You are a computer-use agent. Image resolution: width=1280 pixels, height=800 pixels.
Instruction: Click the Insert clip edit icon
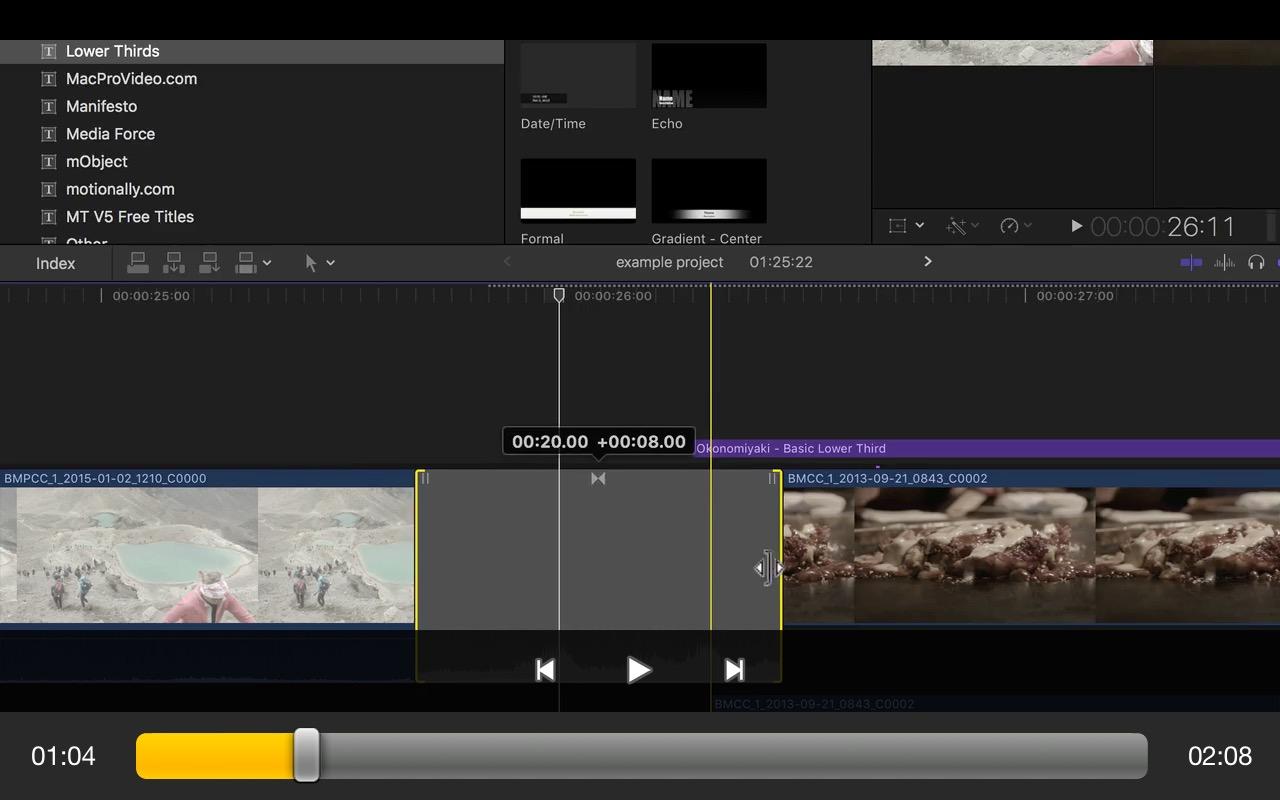(174, 263)
